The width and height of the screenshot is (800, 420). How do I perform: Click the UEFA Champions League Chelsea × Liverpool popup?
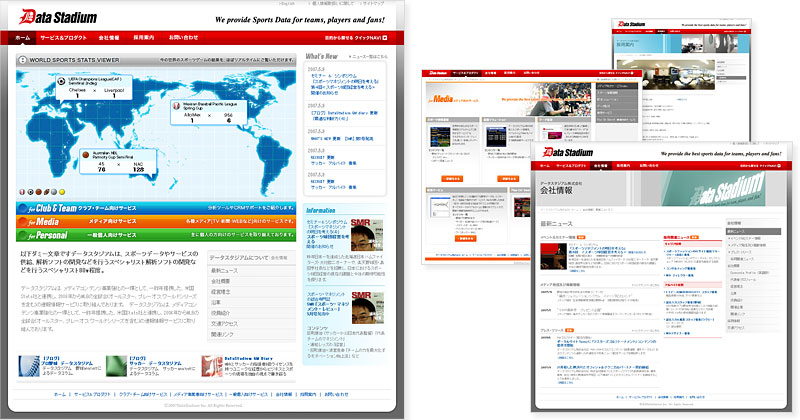[94, 88]
